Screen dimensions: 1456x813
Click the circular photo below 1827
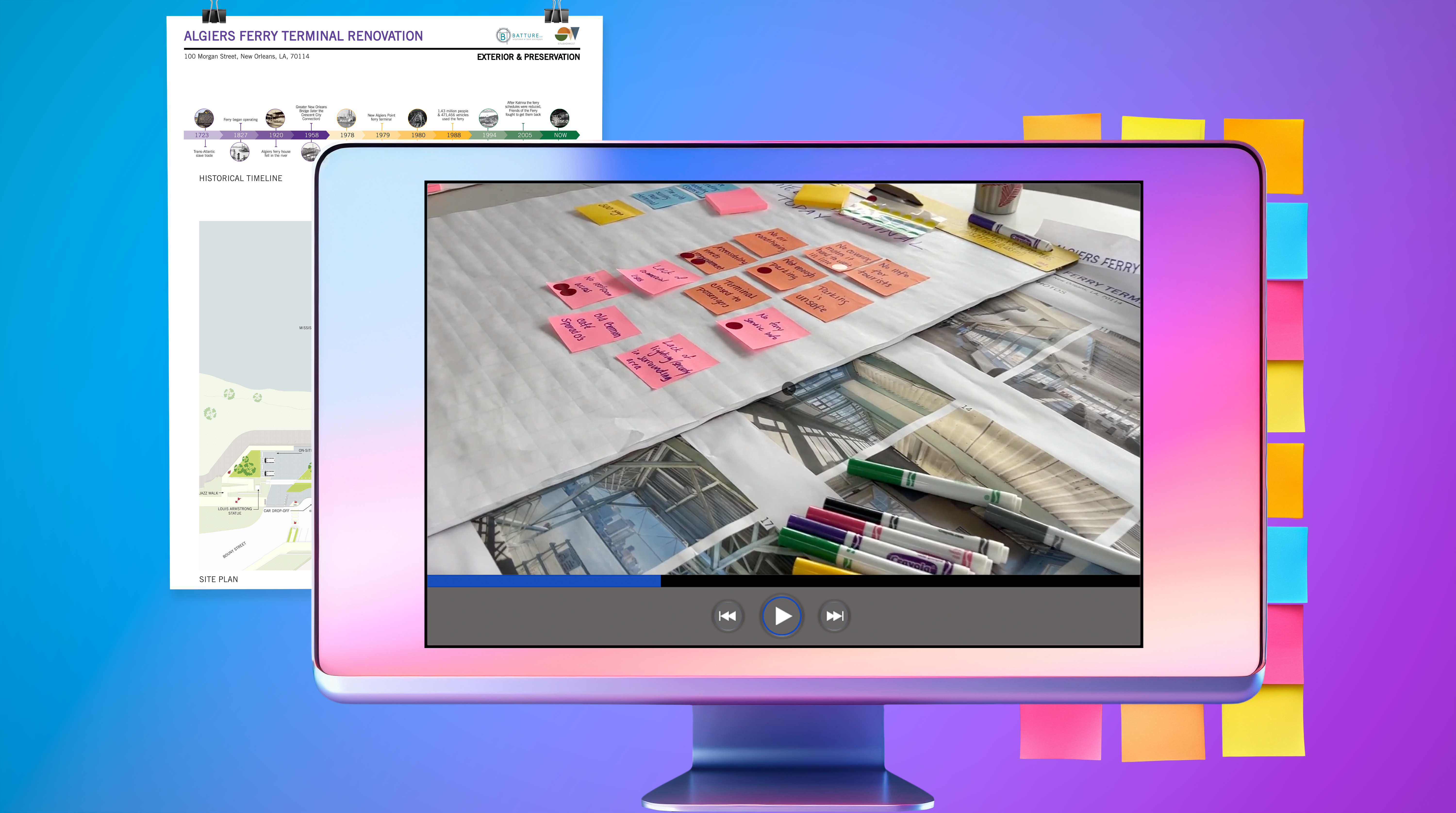point(240,151)
